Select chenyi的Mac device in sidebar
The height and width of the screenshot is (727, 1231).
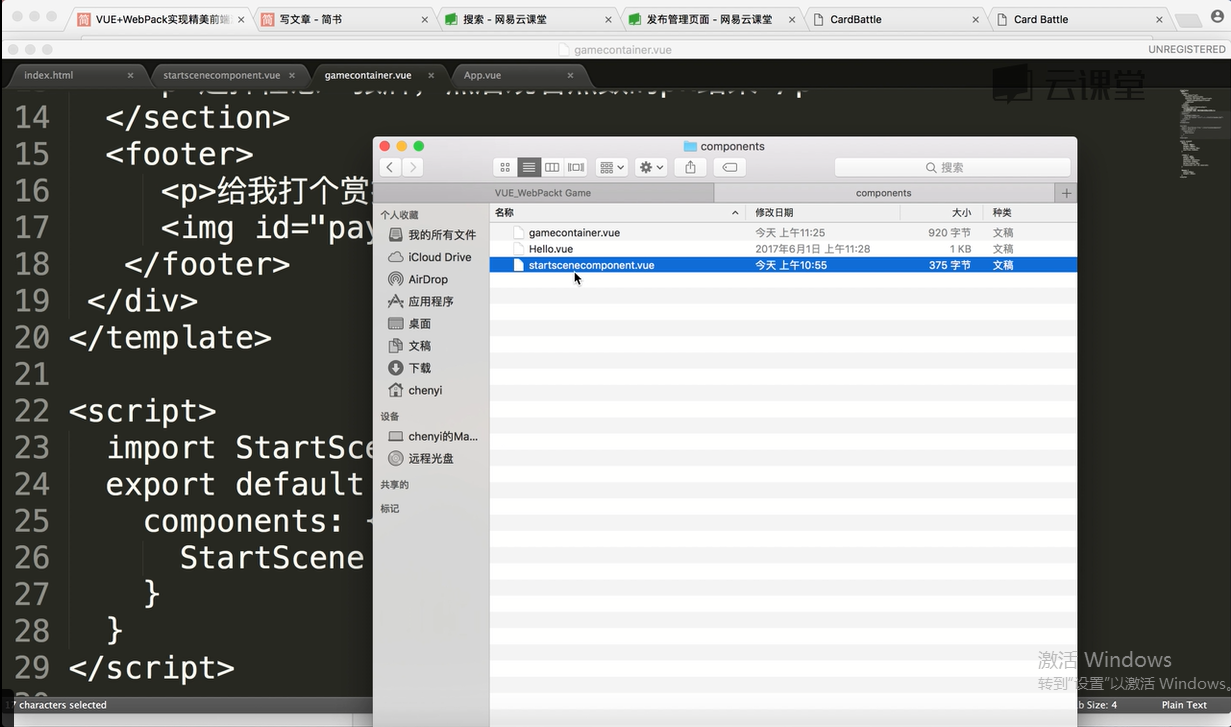433,436
